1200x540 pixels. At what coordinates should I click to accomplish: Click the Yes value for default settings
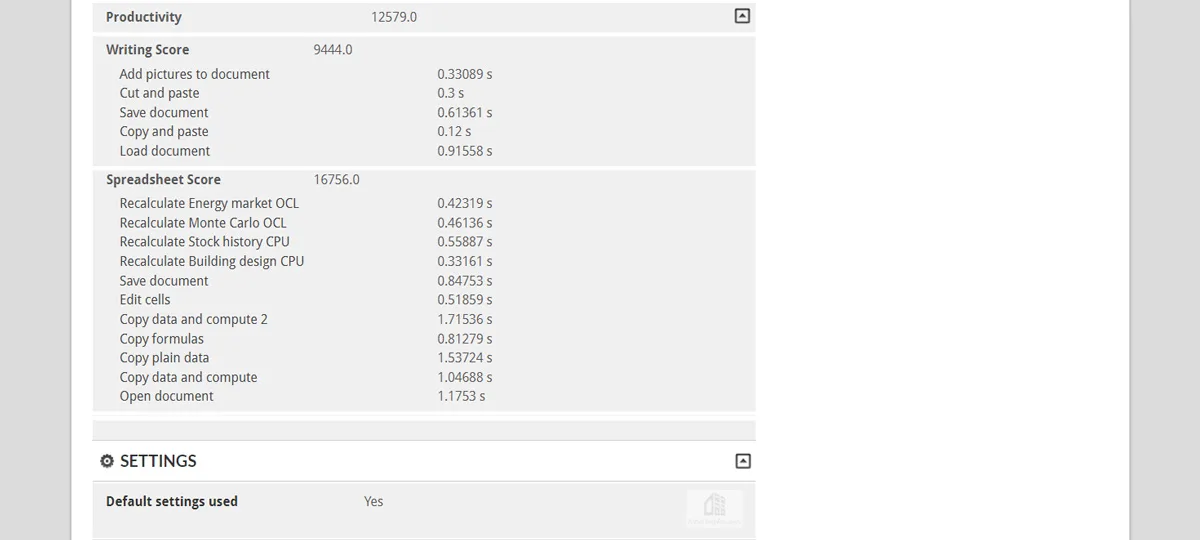tap(373, 501)
